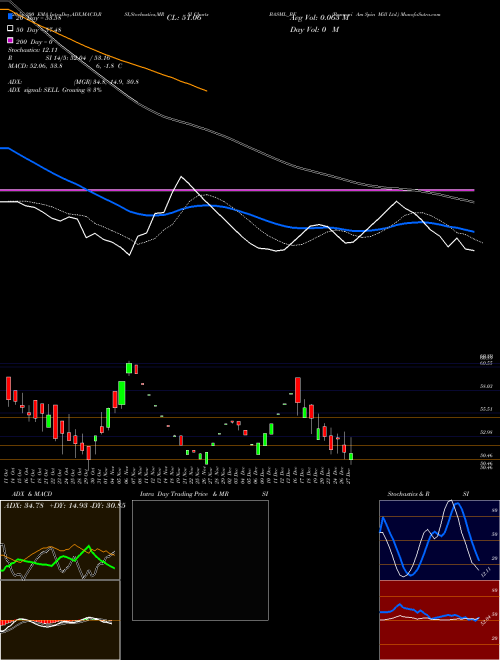Click the blue 20 Day legend swatch
The image size is (500, 660).
click(10, 17)
